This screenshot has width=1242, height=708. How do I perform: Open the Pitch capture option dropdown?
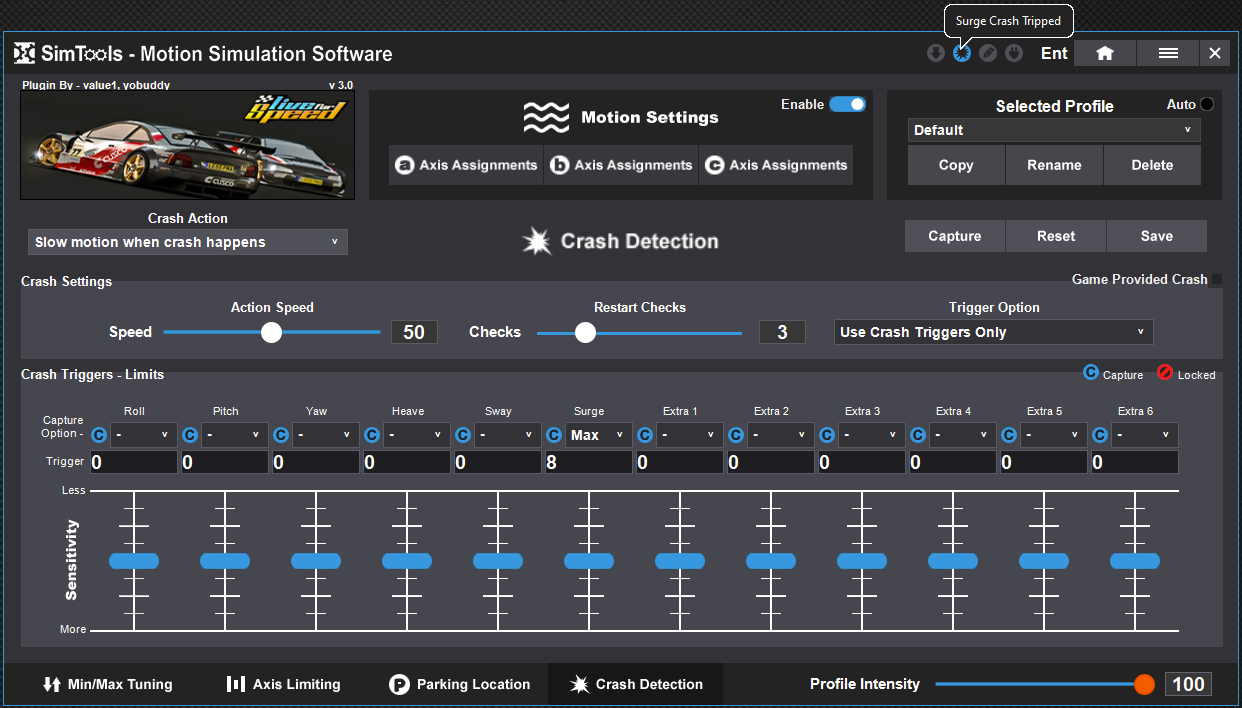pyautogui.click(x=235, y=435)
